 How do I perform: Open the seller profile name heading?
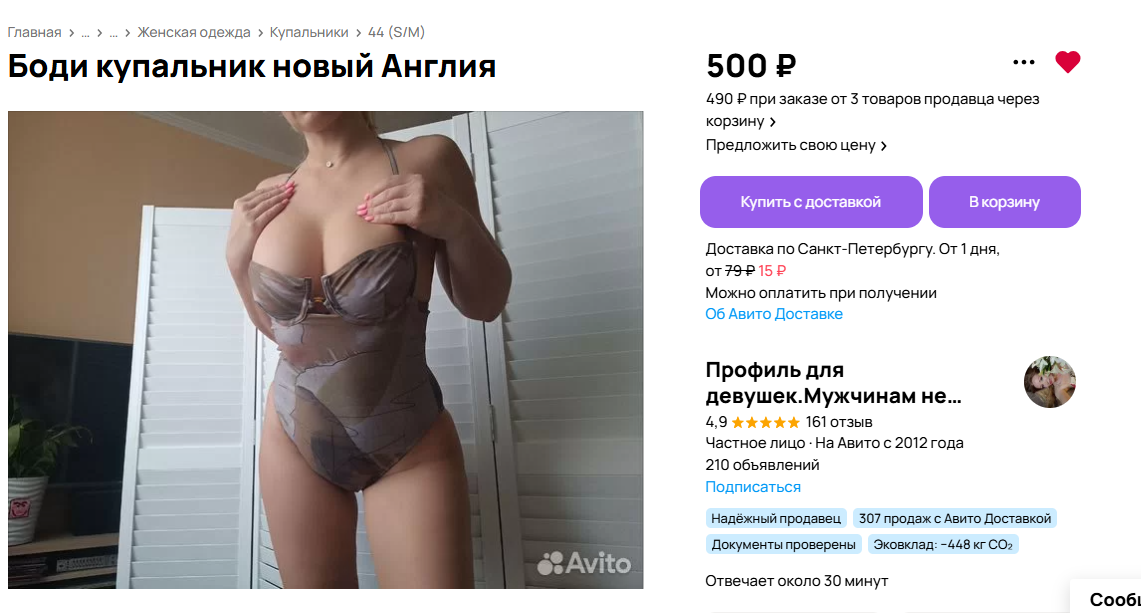[x=833, y=383]
